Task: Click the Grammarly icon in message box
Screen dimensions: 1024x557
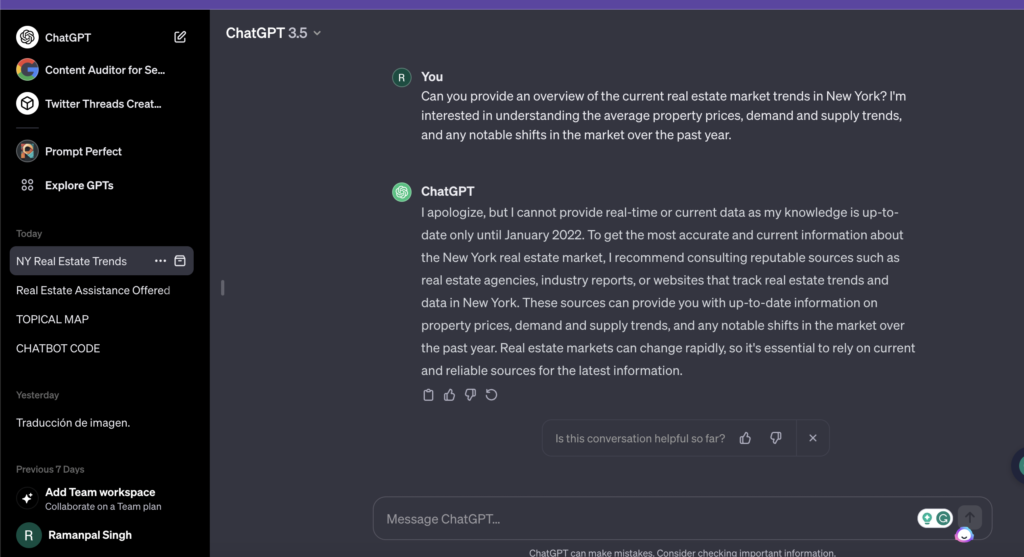Action: point(942,518)
